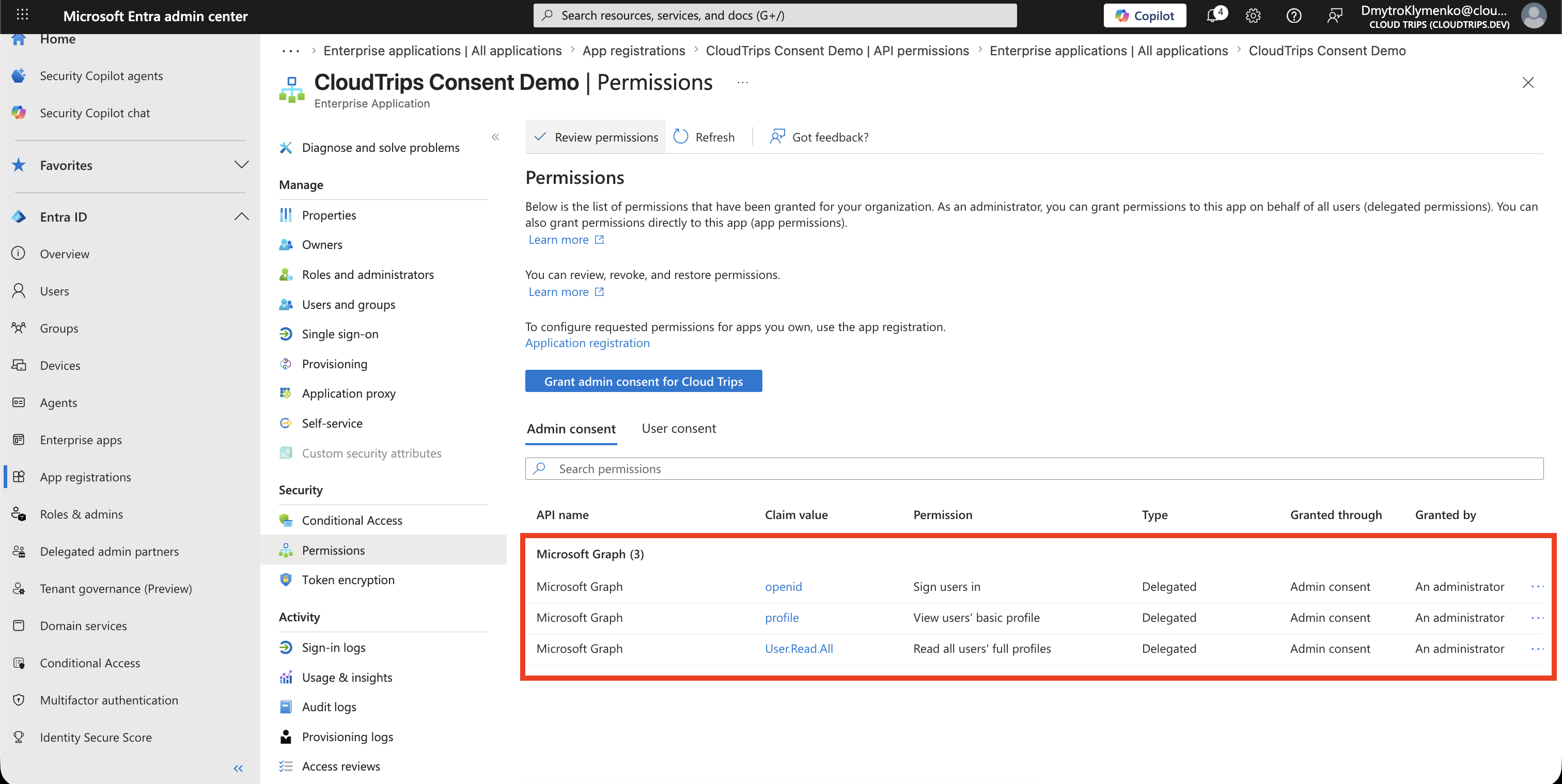The image size is (1562, 784).
Task: Open Devices in left navigation
Action: 60,365
